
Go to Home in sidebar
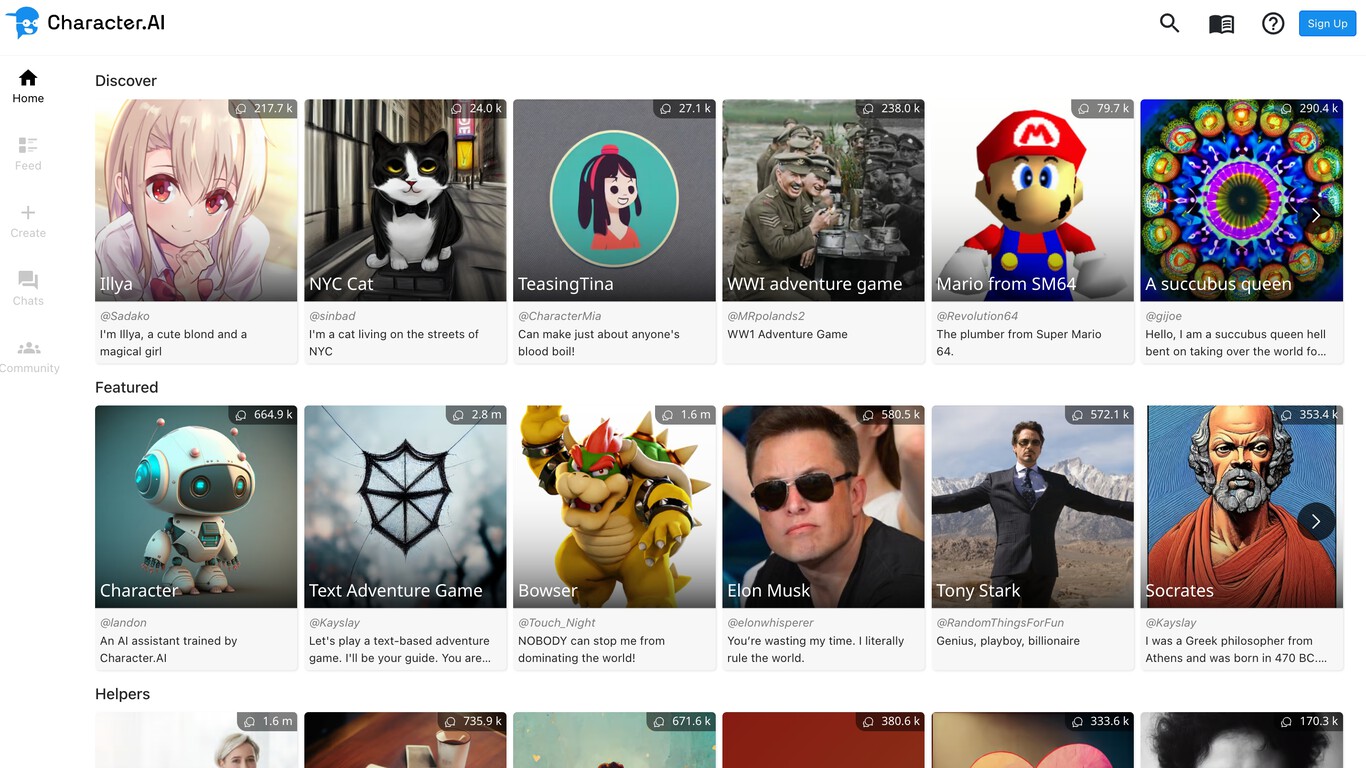(x=28, y=86)
